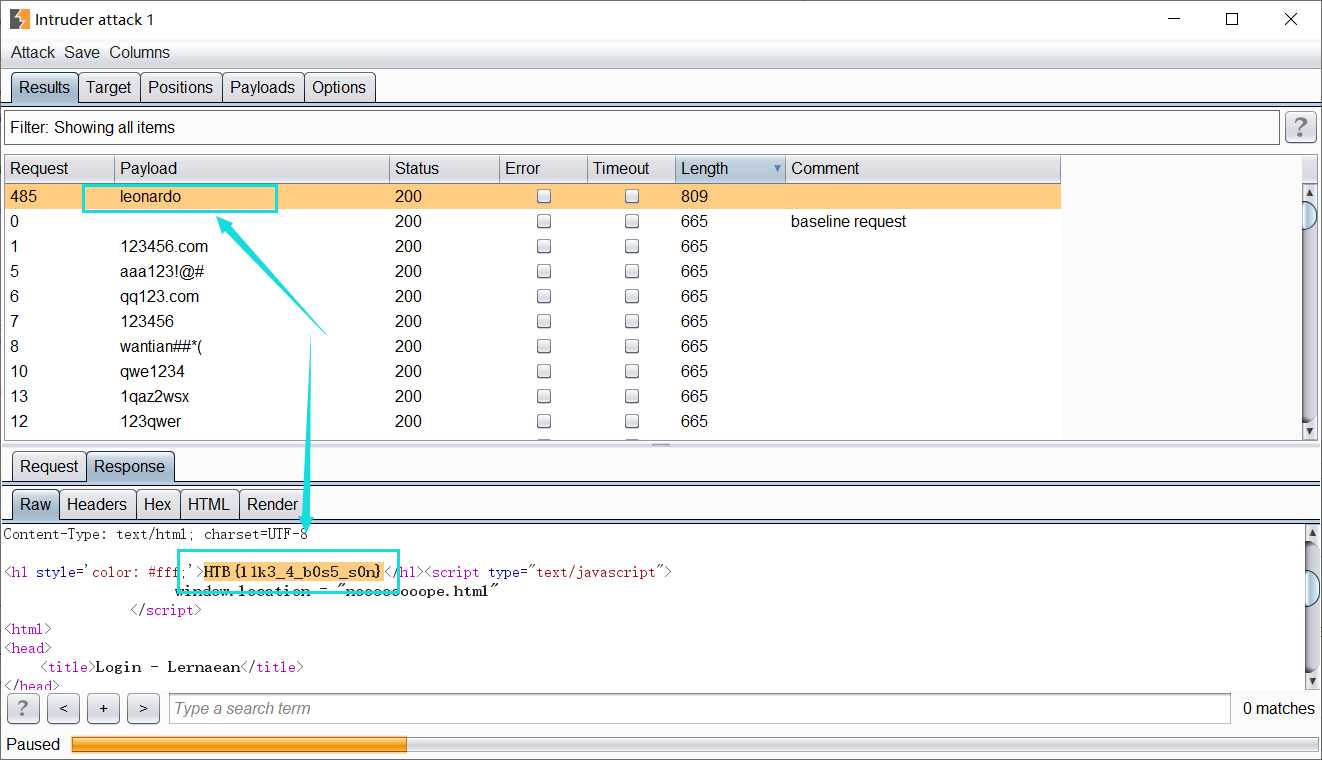The image size is (1322, 760).
Task: Select the Results tab
Action: pyautogui.click(x=44, y=87)
